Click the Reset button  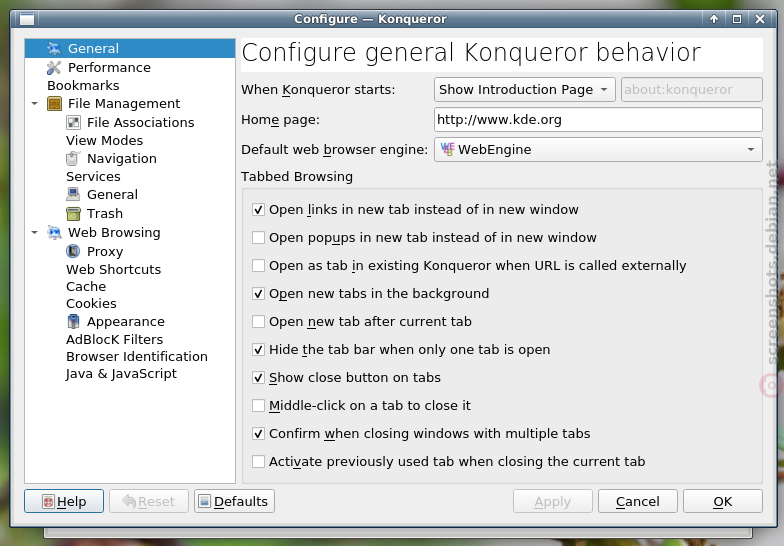click(x=148, y=501)
